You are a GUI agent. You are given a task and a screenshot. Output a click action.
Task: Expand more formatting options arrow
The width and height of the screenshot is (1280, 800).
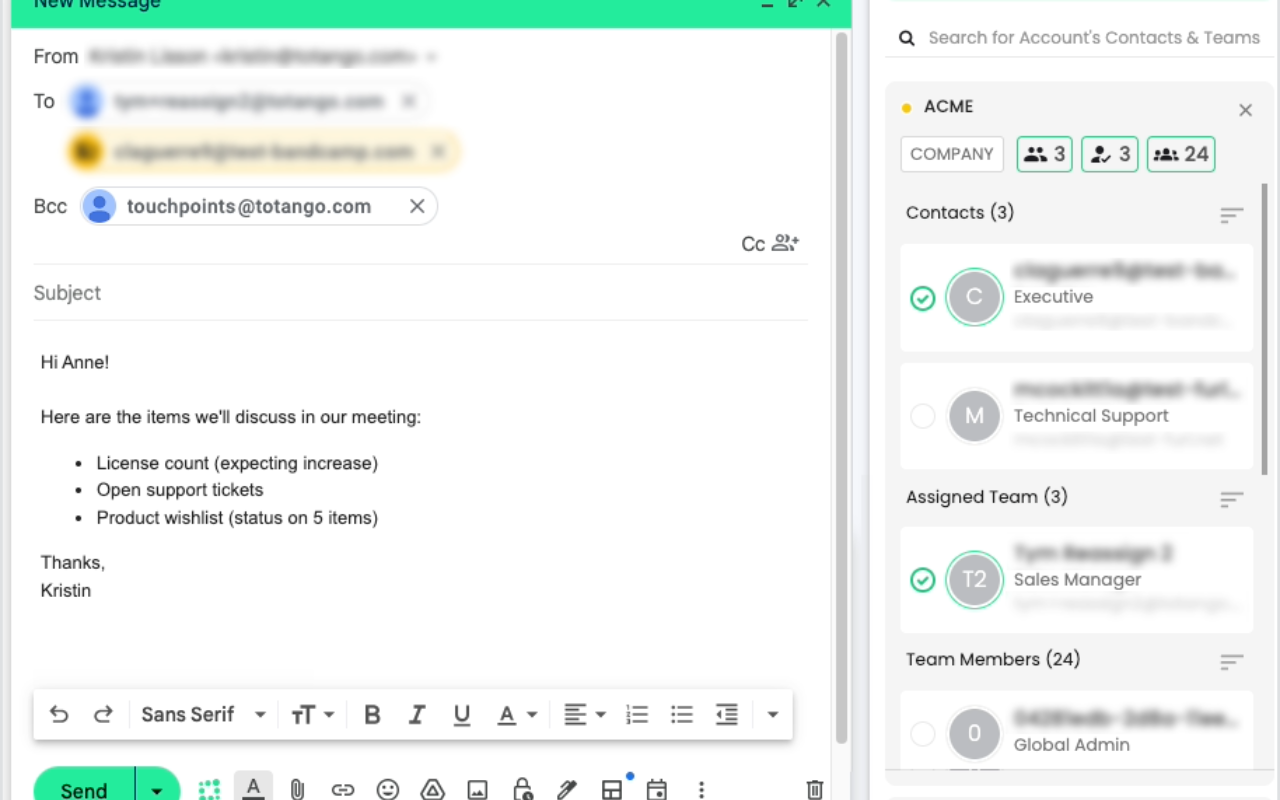[772, 714]
